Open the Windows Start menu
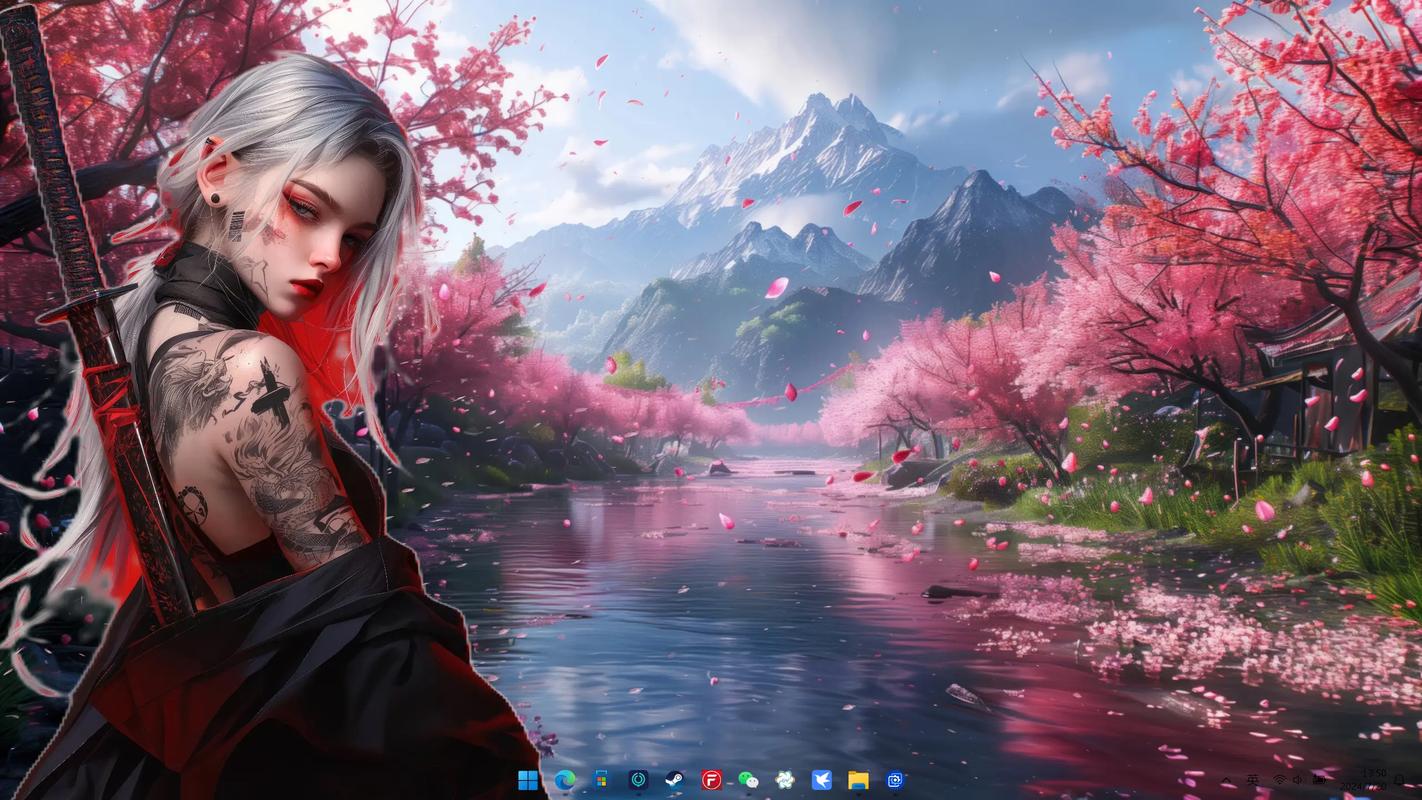 527,780
